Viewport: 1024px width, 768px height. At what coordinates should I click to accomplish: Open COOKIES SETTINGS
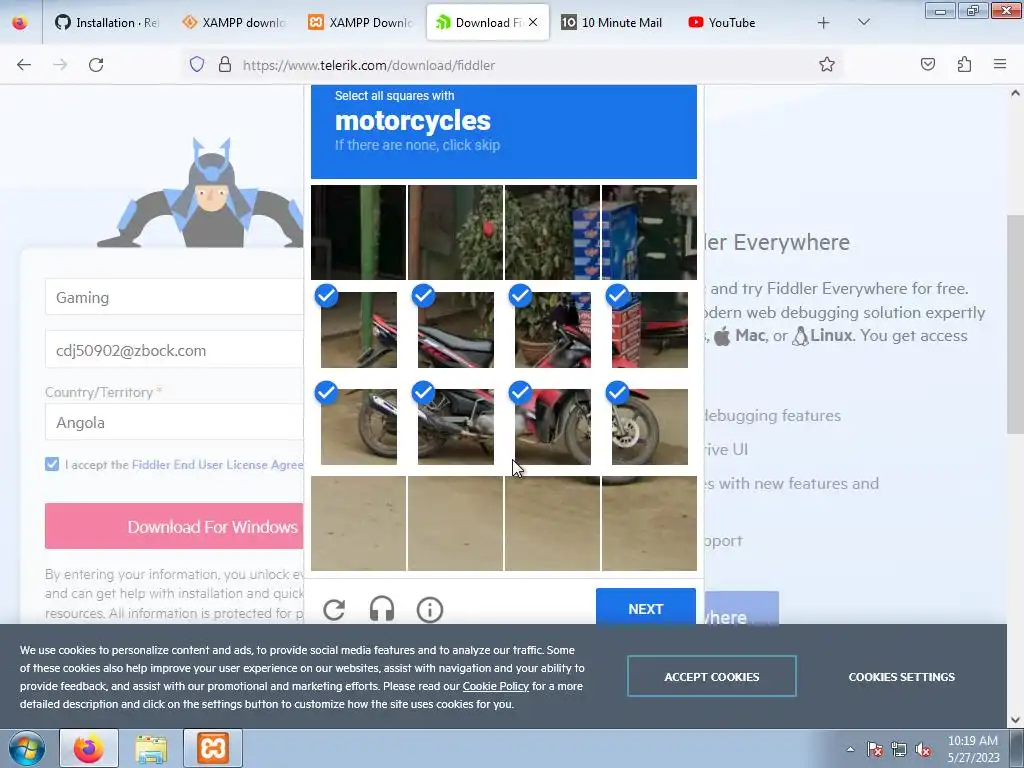click(901, 677)
